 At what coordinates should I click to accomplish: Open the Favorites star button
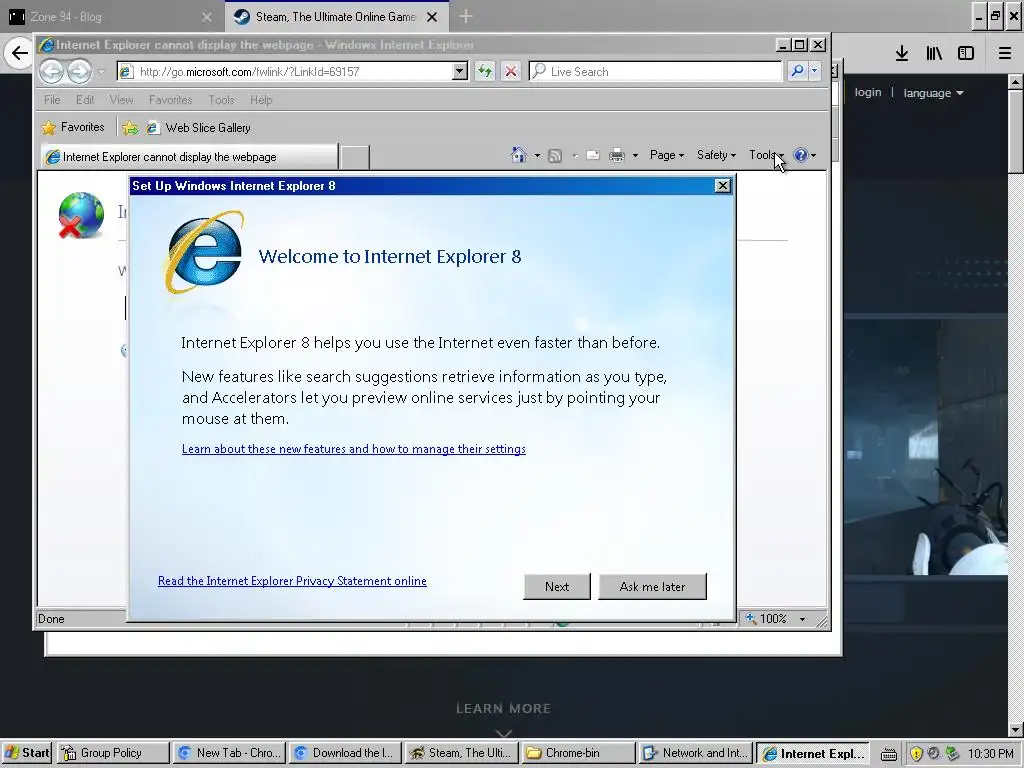coord(73,127)
